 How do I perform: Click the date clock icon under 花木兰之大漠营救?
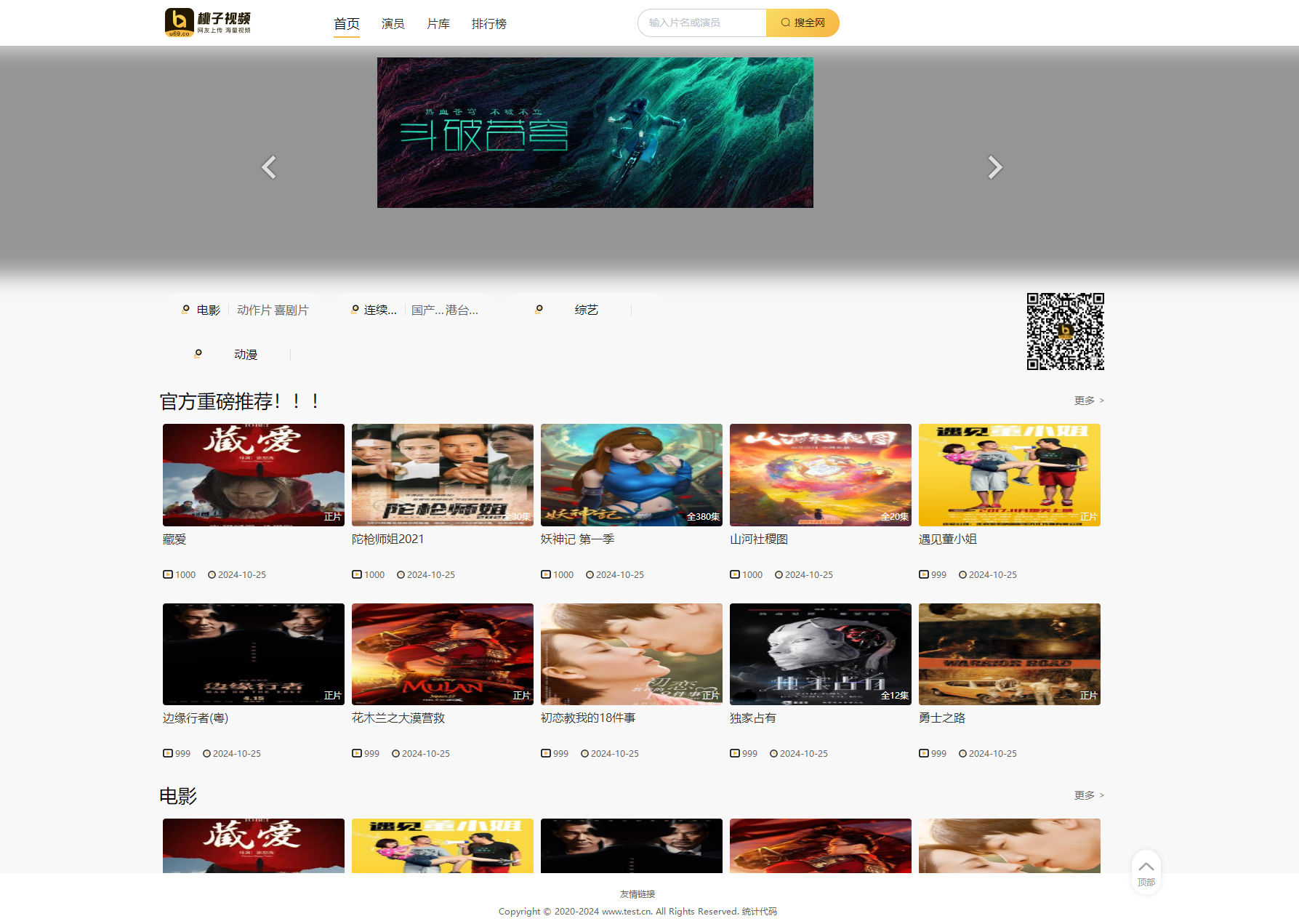point(395,753)
